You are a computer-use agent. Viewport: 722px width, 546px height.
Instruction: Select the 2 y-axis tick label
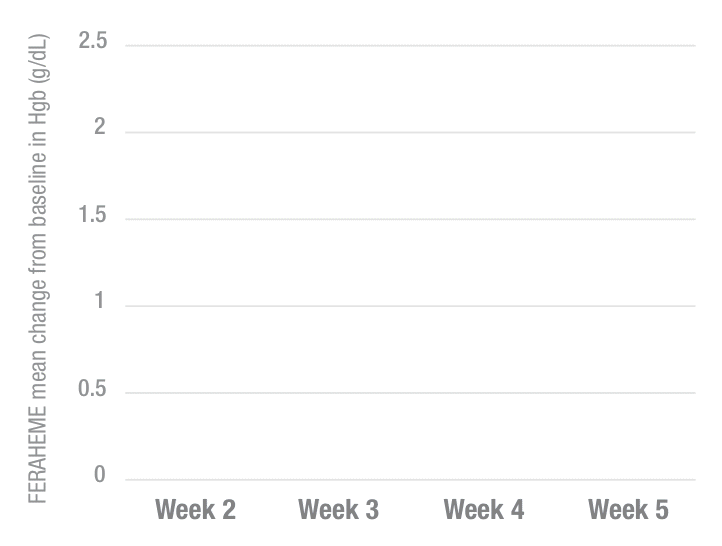tap(100, 130)
